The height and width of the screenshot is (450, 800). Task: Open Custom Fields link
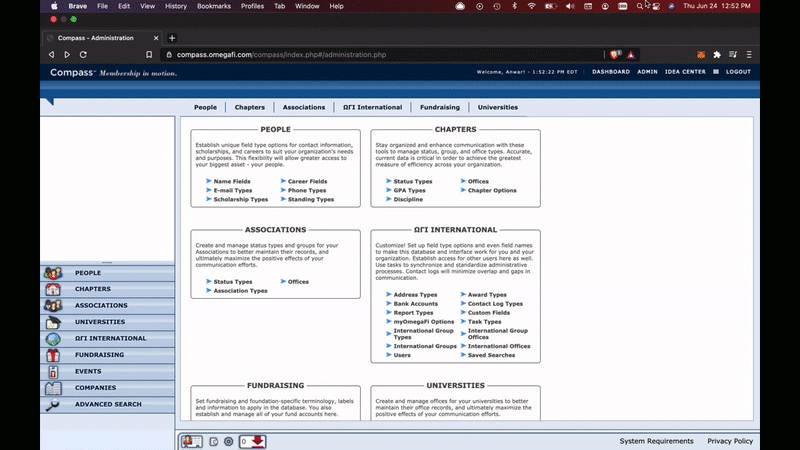488,313
